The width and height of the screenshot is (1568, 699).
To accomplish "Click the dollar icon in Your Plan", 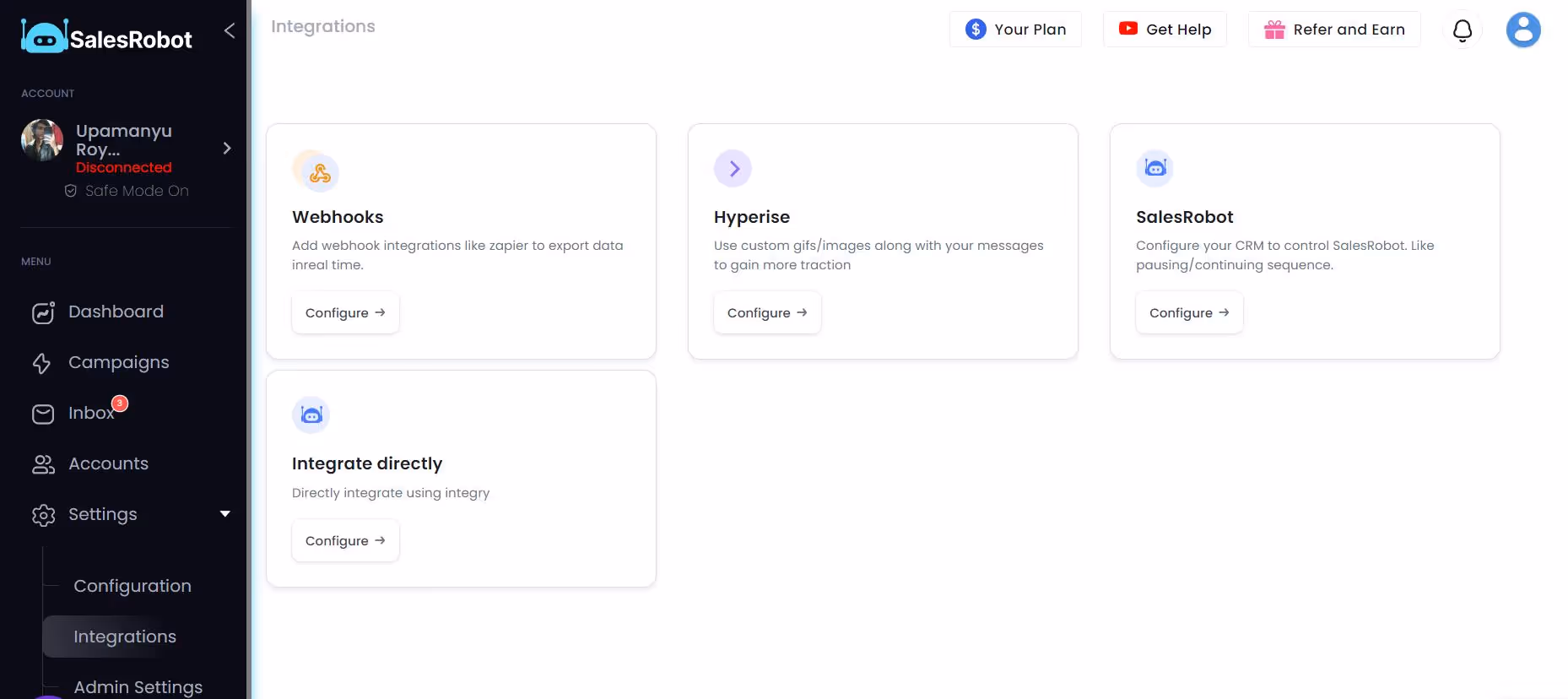I will click(976, 30).
